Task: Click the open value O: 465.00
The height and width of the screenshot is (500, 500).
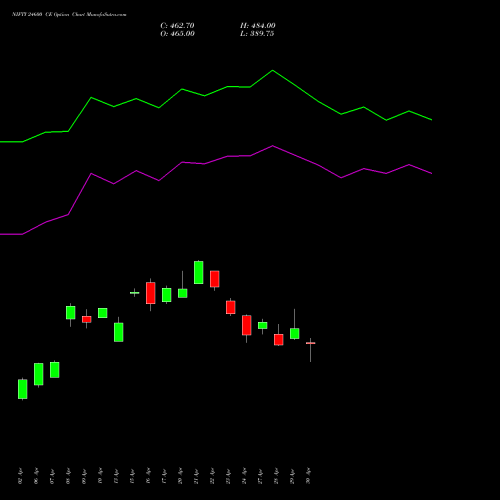Action: 177,34
